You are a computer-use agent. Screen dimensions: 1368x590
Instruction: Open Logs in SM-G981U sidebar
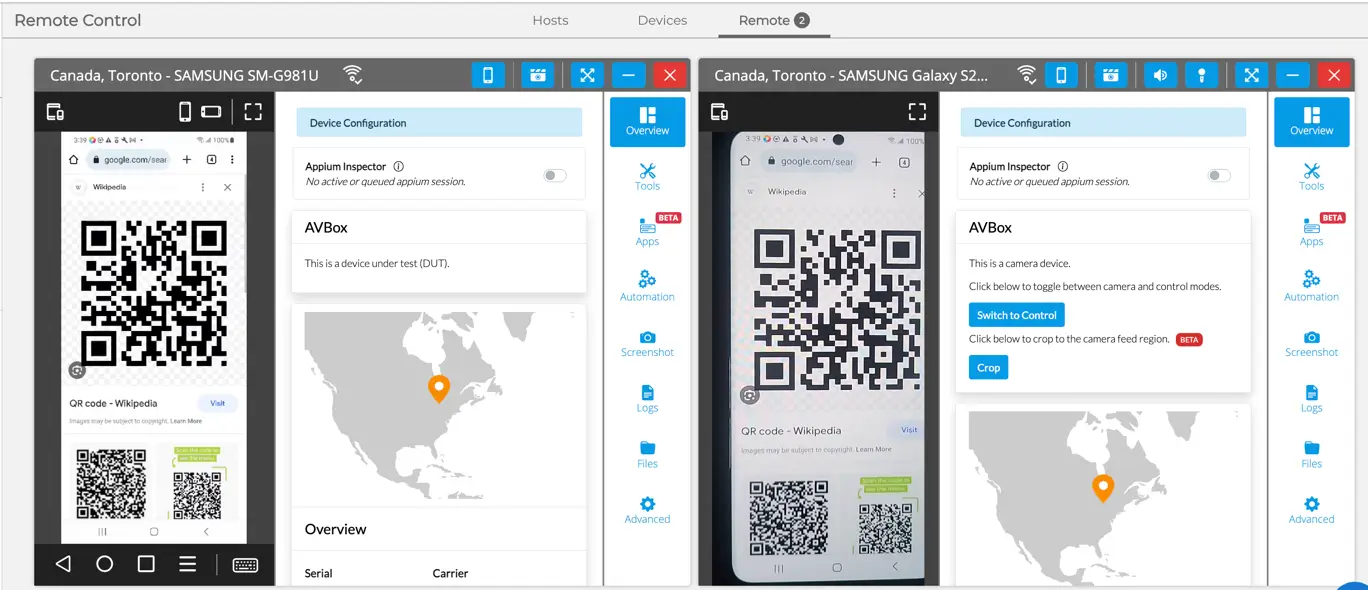point(647,398)
